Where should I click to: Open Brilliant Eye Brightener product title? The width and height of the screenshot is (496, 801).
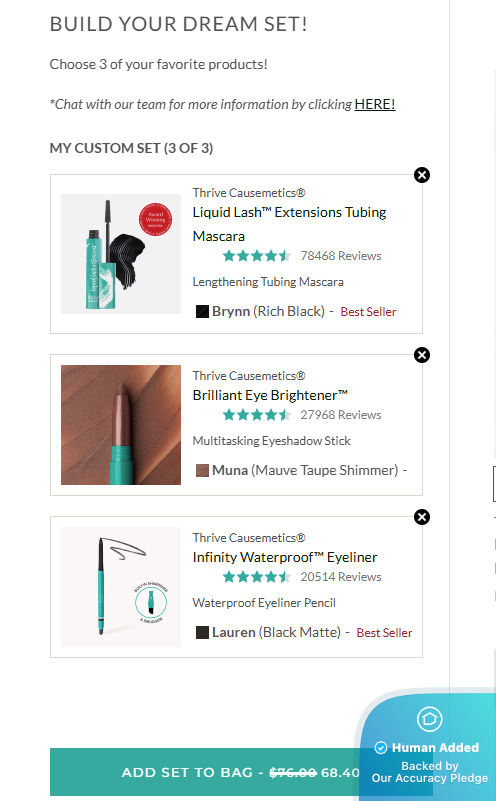pyautogui.click(x=270, y=395)
